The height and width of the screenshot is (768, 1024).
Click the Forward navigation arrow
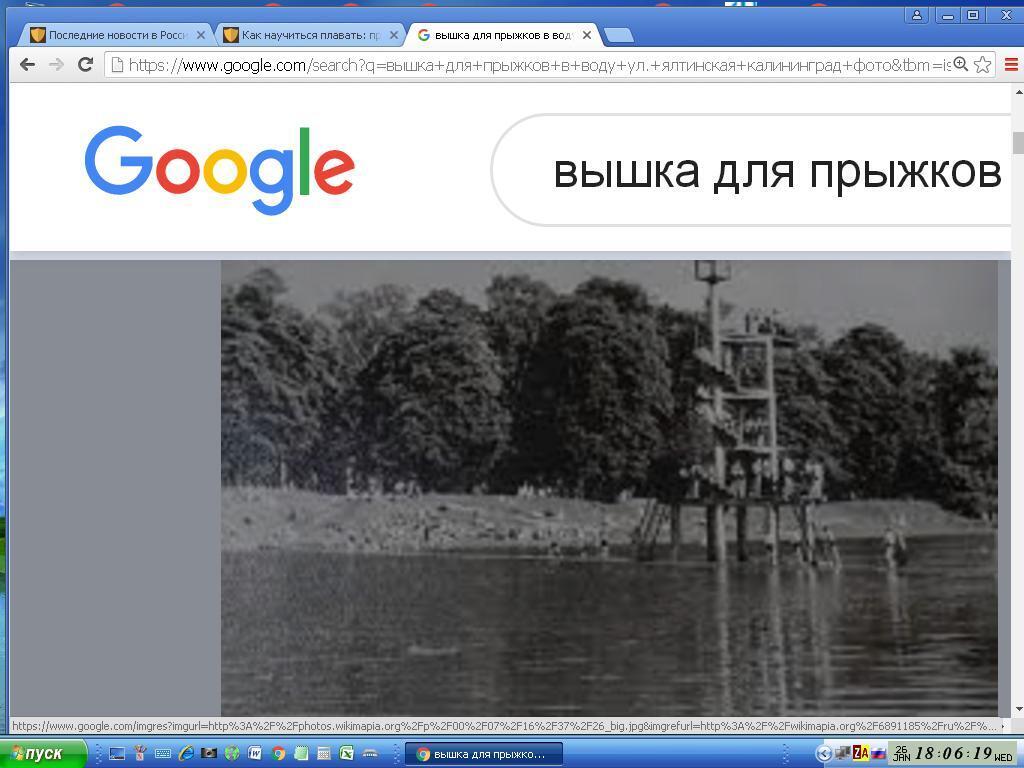(56, 64)
